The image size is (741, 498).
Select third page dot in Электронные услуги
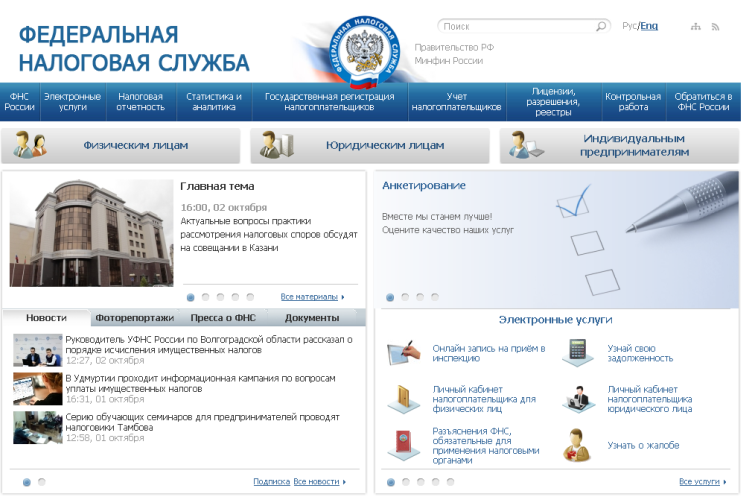(x=421, y=482)
